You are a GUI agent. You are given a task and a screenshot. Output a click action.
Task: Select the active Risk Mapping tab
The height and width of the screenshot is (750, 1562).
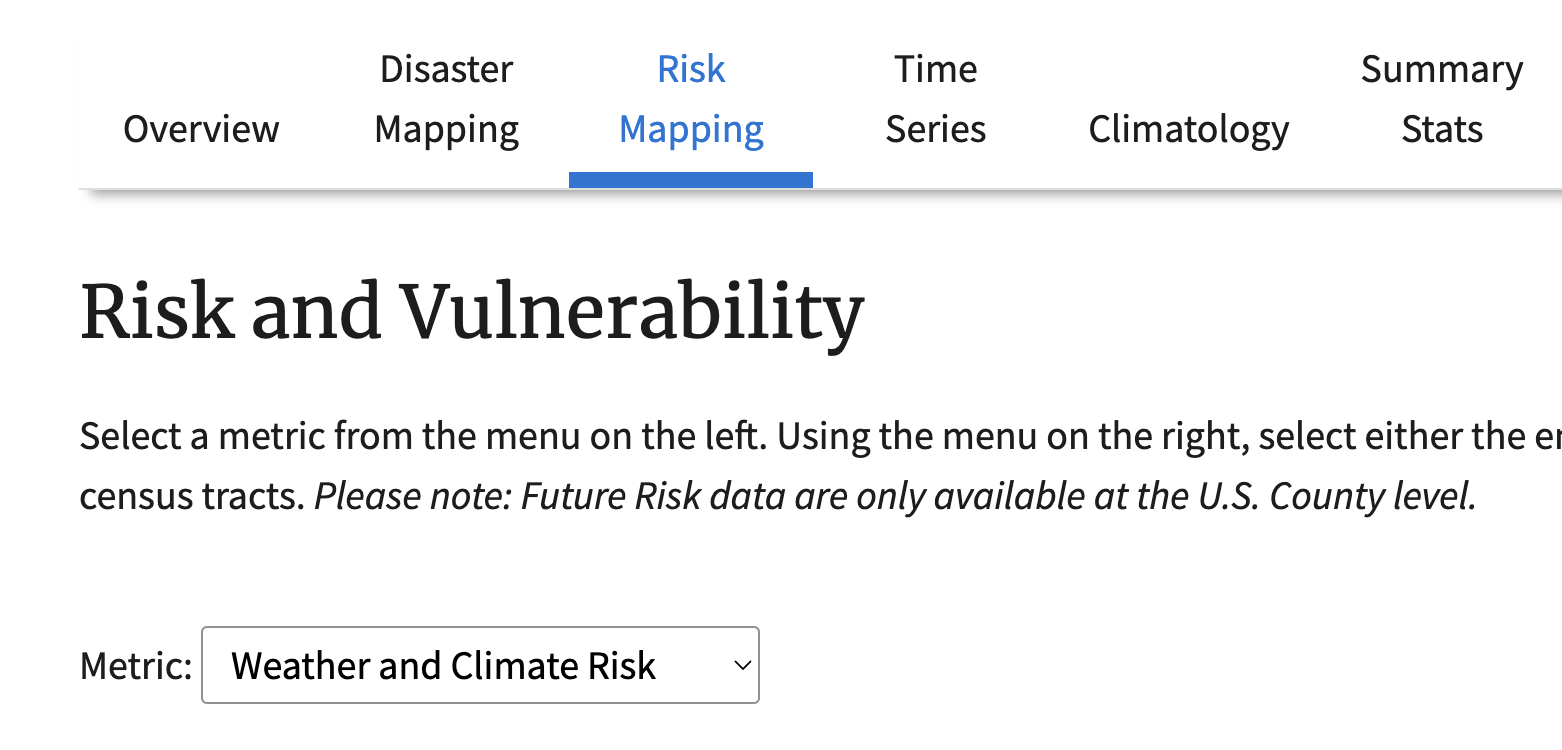click(691, 99)
